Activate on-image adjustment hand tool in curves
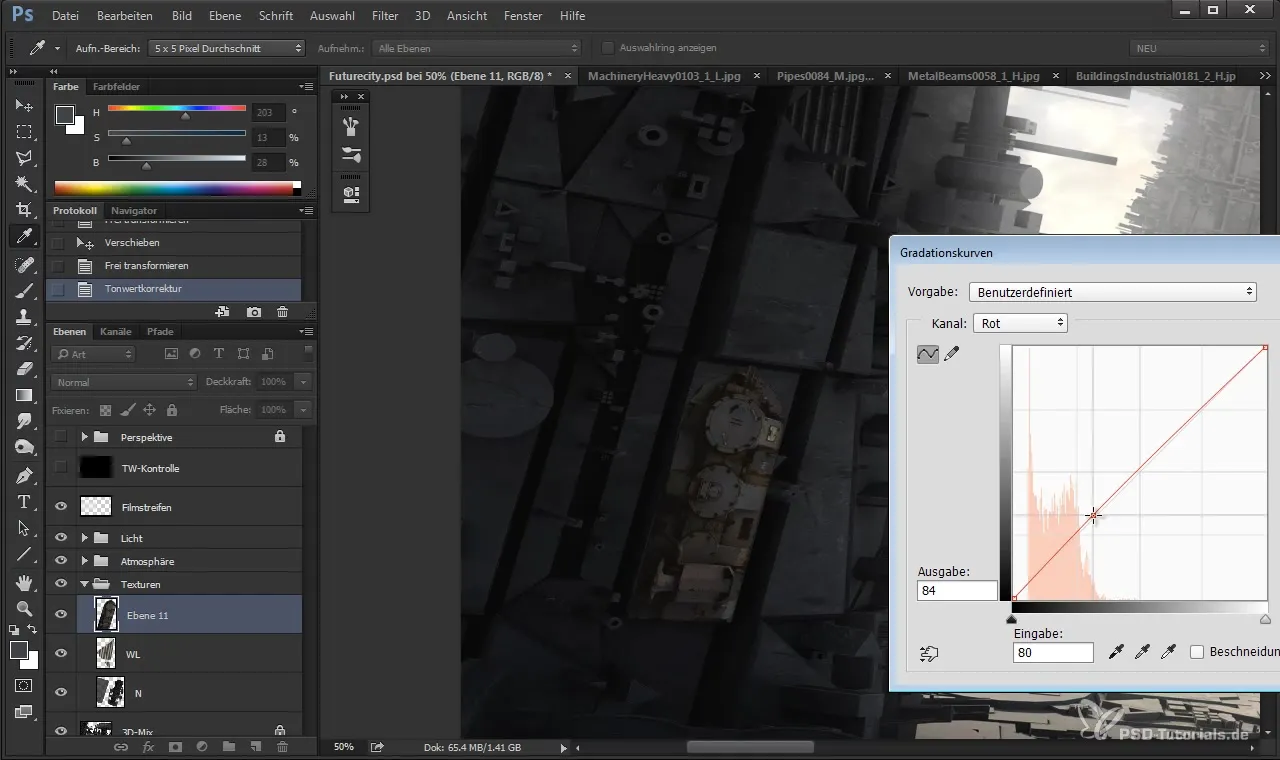Image resolution: width=1280 pixels, height=760 pixels. 929,654
